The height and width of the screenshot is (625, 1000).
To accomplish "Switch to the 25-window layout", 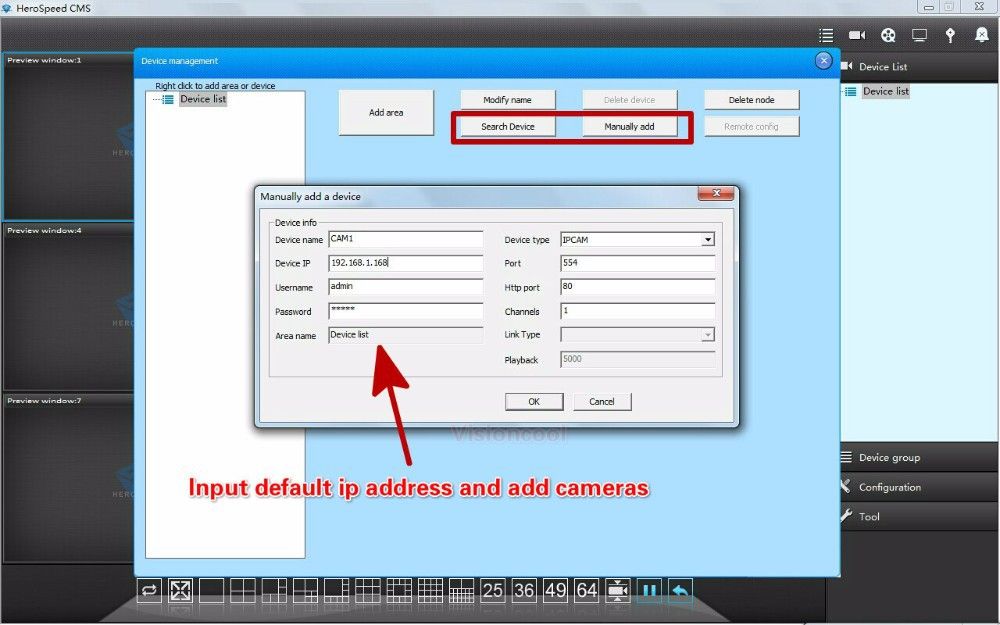I will click(493, 591).
